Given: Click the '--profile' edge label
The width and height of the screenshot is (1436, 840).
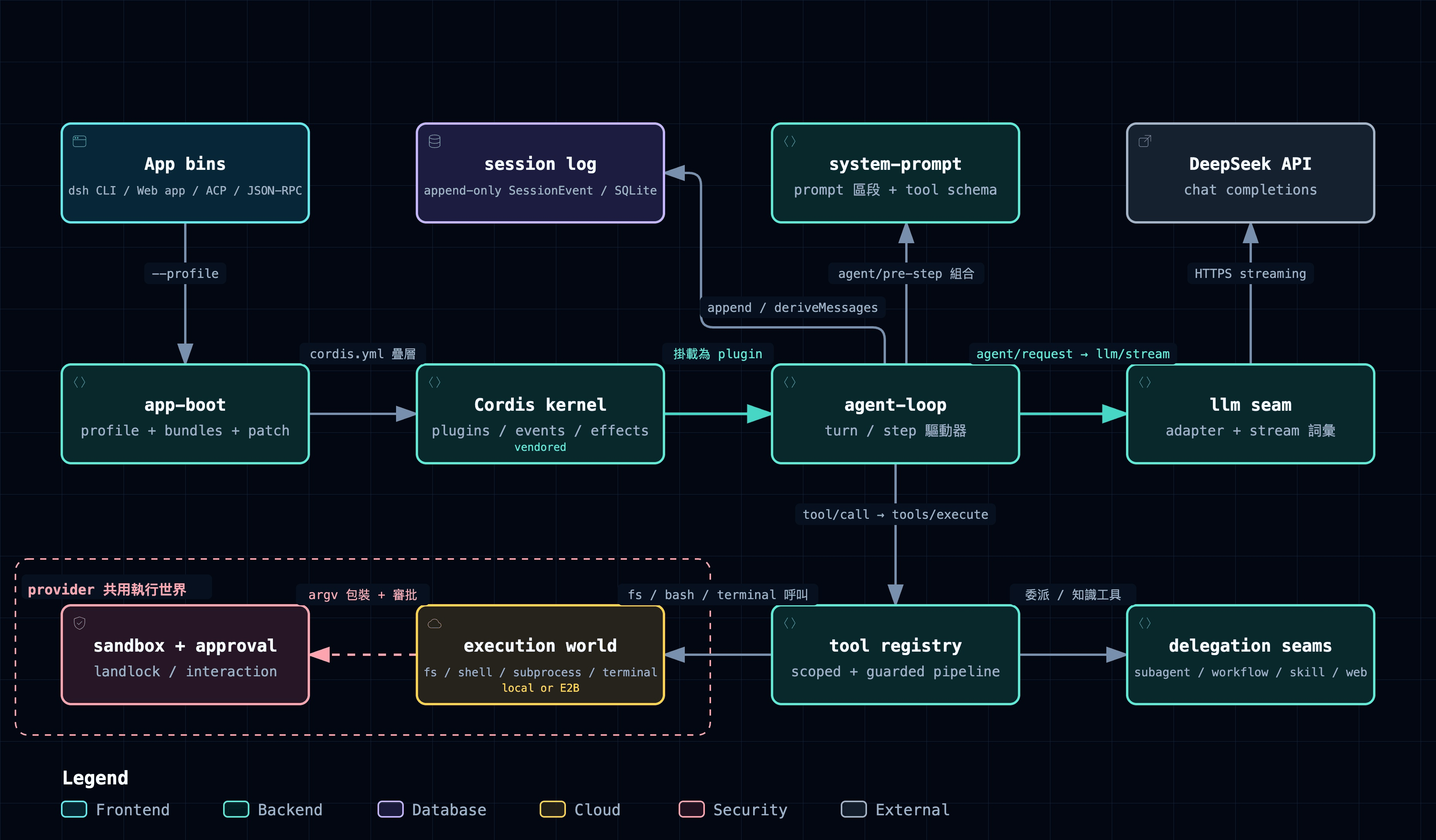Looking at the screenshot, I should pos(185,274).
